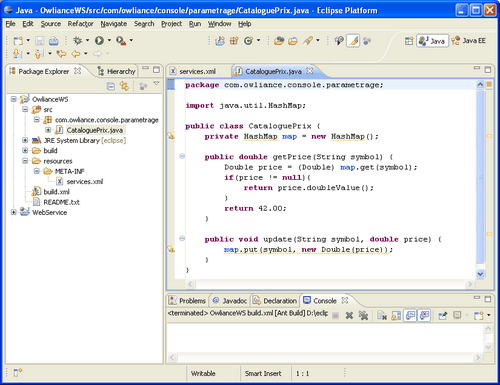Image resolution: width=500 pixels, height=385 pixels.
Task: Click the Next Annotation icon
Action: click(x=17, y=53)
